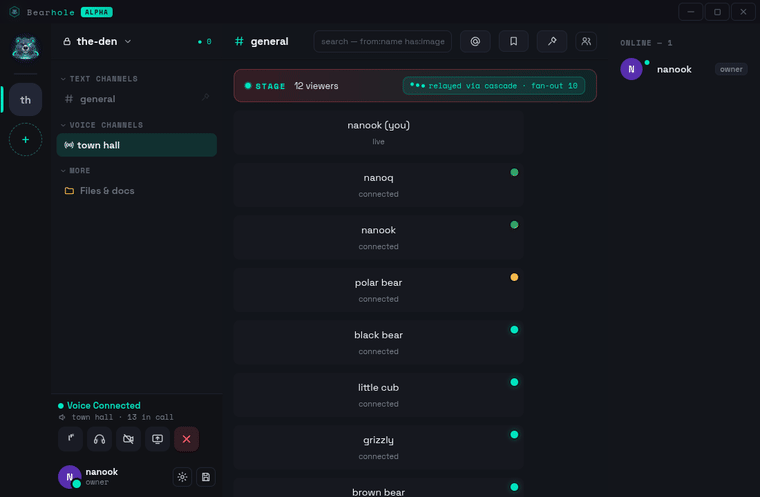Select the town hall voice channel
The width and height of the screenshot is (760, 497).
tap(137, 145)
